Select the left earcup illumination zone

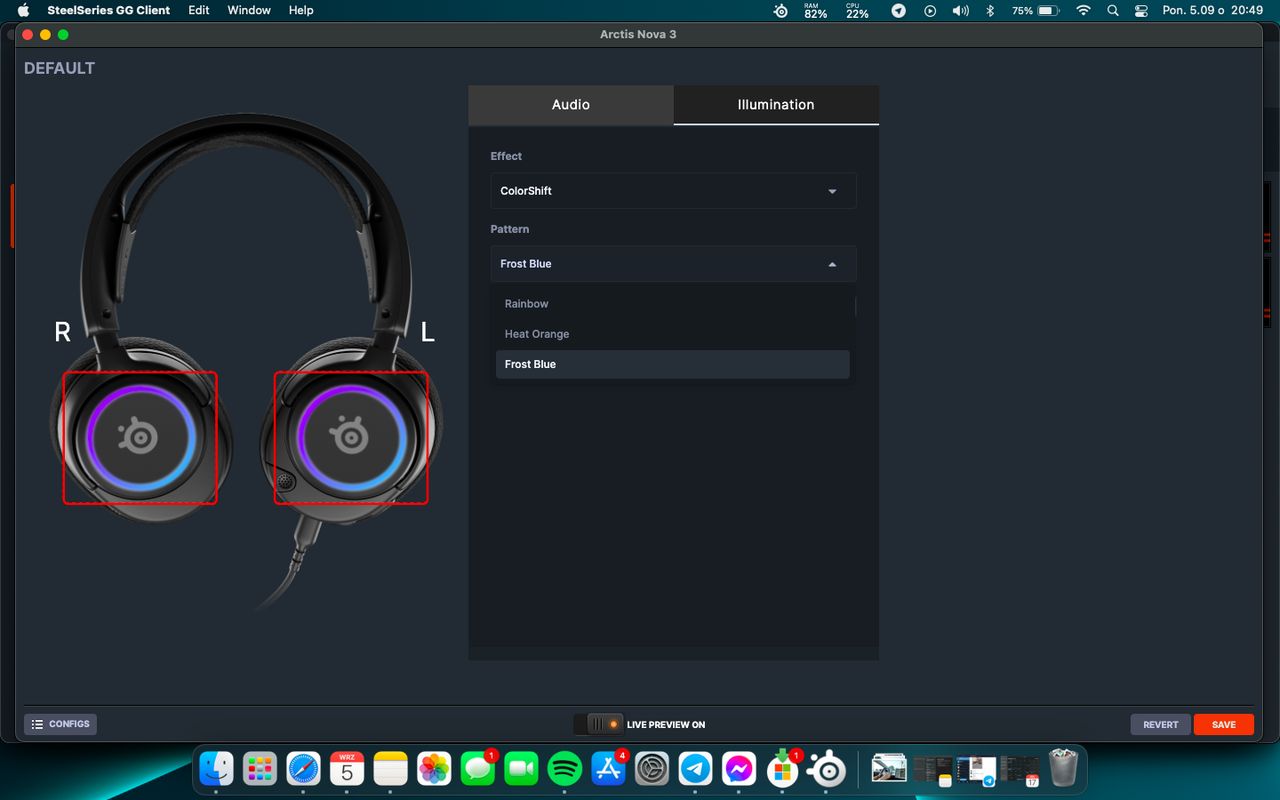351,438
